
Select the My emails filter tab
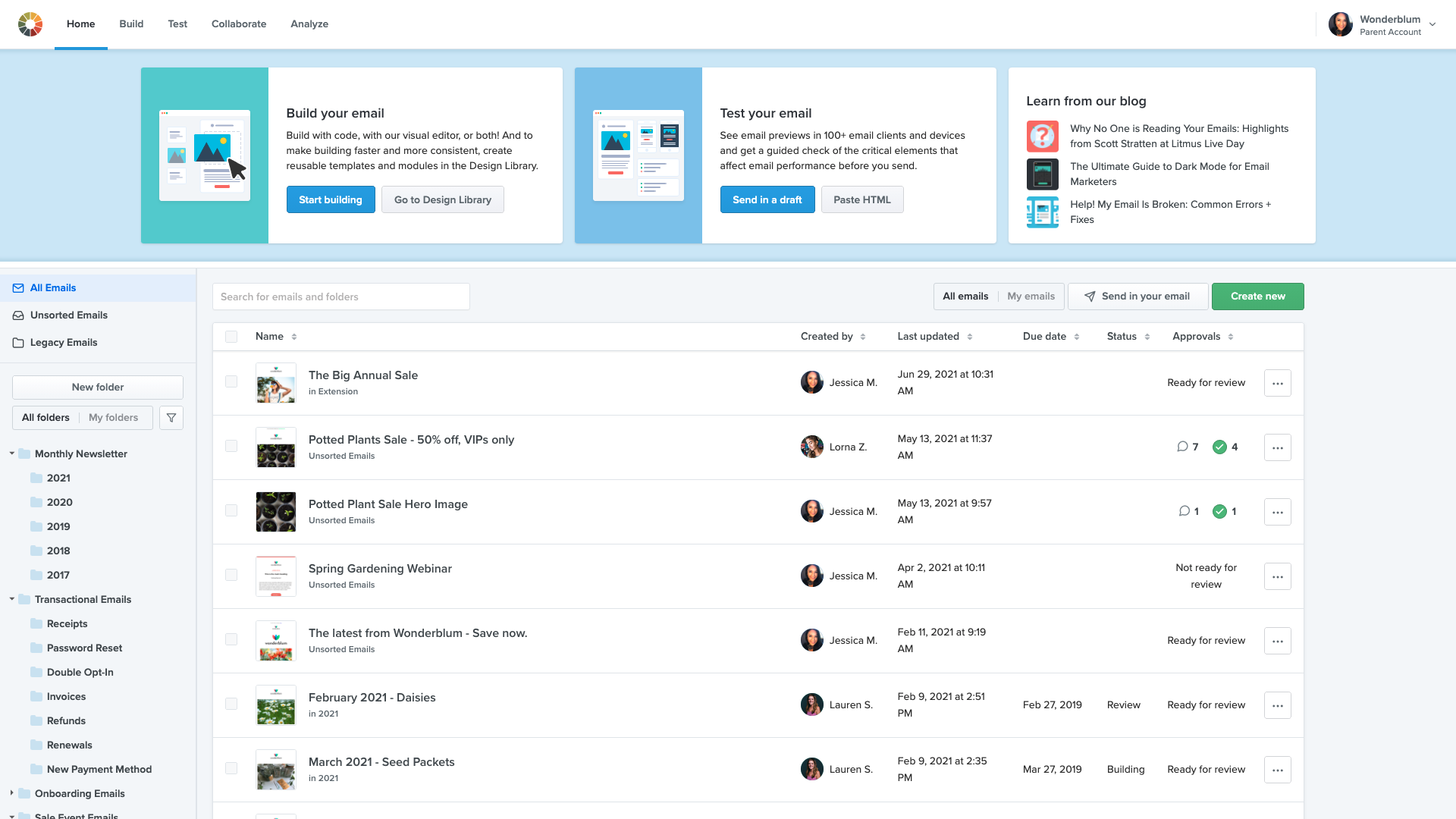pos(1030,296)
